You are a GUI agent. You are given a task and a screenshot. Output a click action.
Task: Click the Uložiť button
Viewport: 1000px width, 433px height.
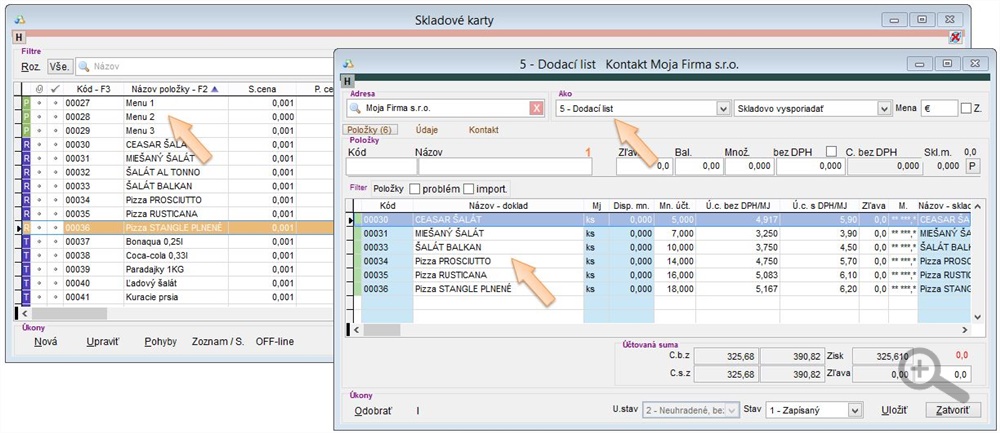pyautogui.click(x=894, y=410)
